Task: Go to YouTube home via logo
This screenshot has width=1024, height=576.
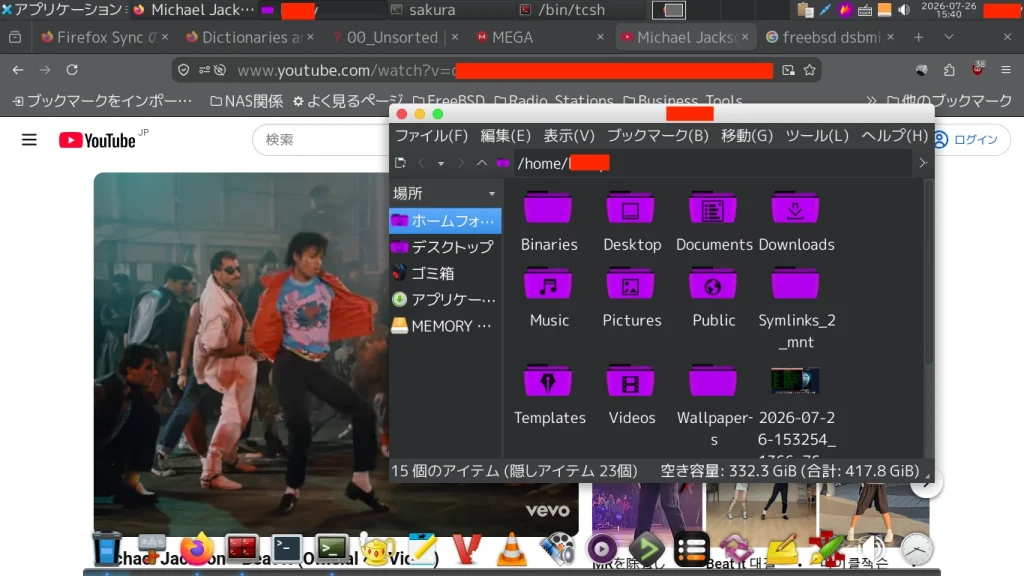Action: click(97, 140)
